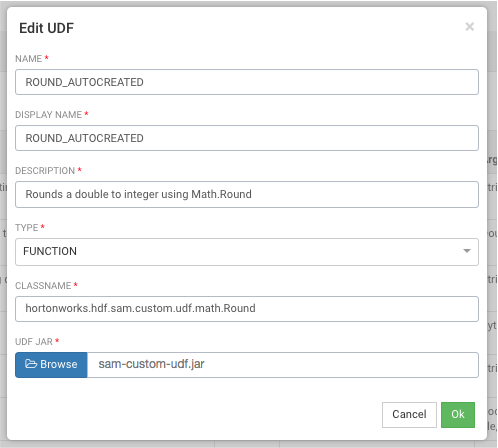Click the CLASSNAME label
The width and height of the screenshot is (498, 448).
[43, 286]
